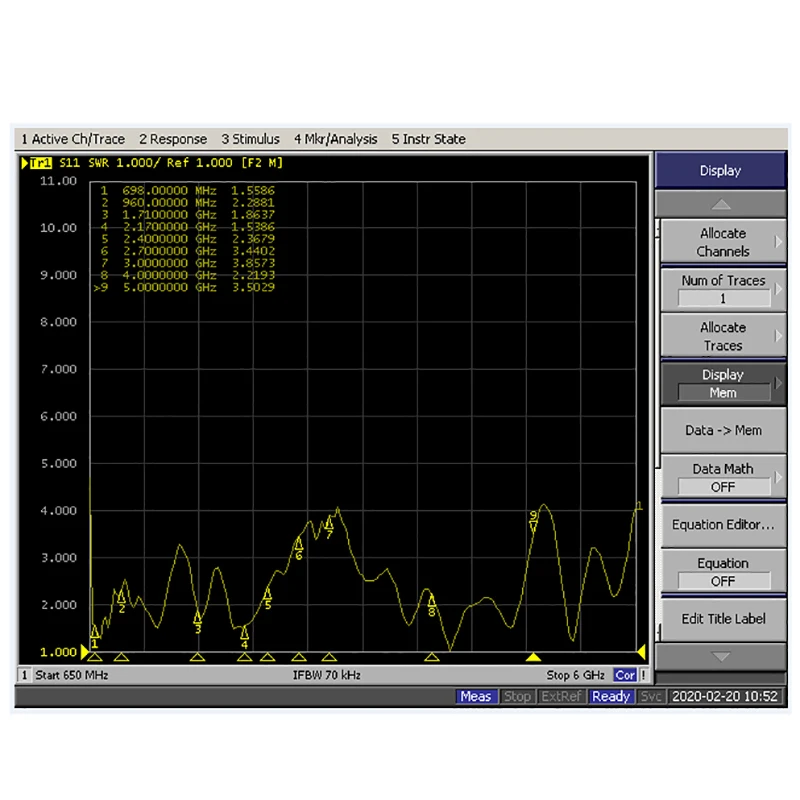This screenshot has height=800, width=800.
Task: Toggle Equation OFF softkey
Action: point(722,571)
